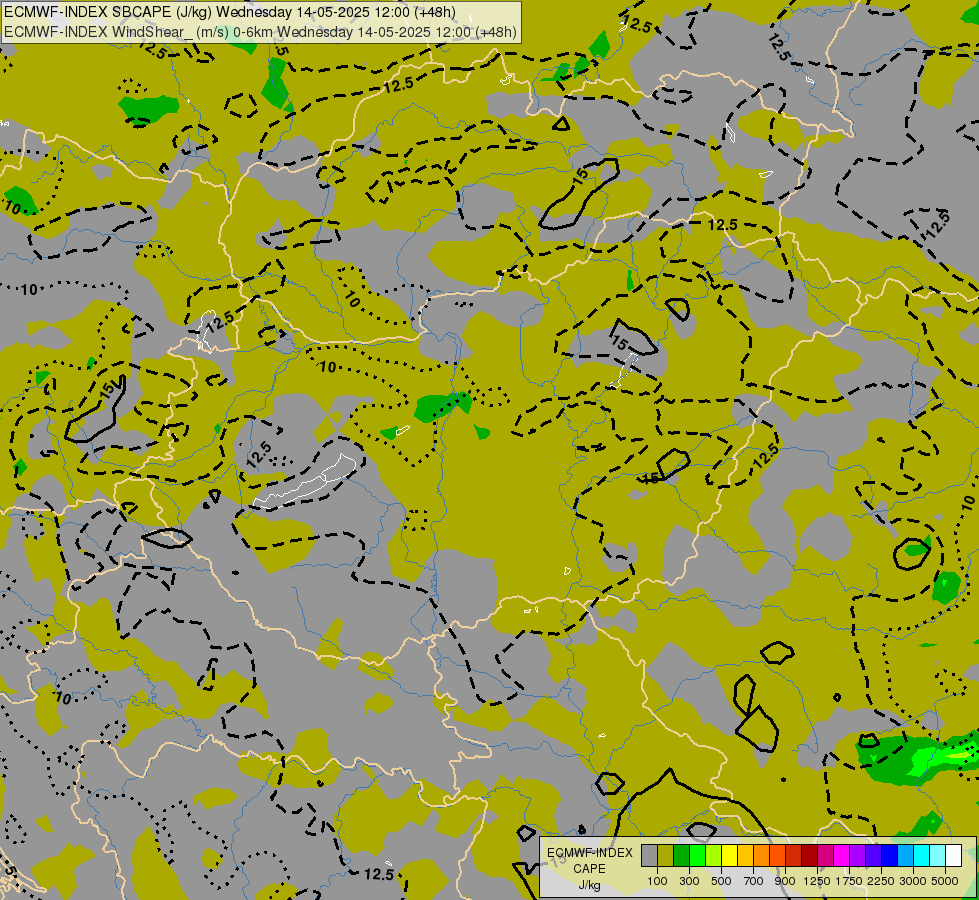Click the "300" label in the legend
979x900 pixels.
(689, 881)
